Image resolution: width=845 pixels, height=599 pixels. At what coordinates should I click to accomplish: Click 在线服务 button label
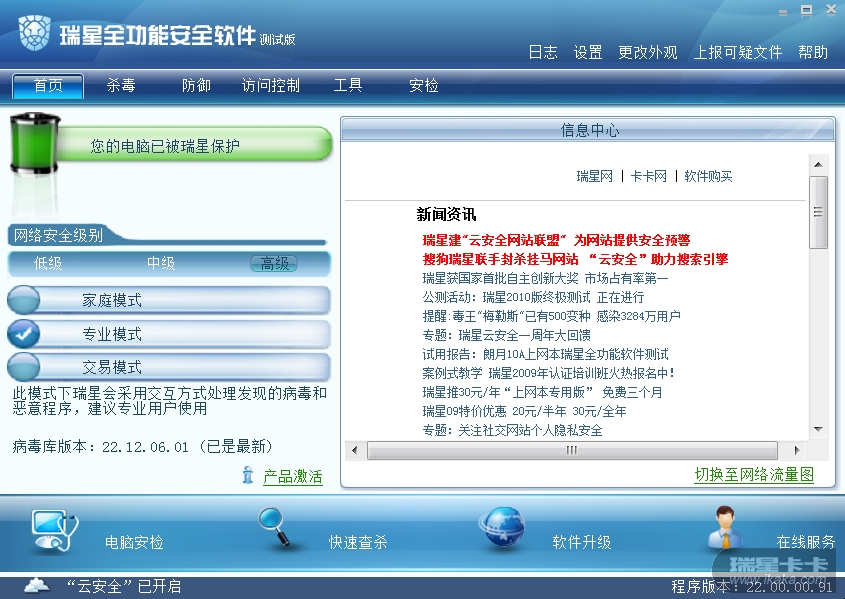pos(806,542)
